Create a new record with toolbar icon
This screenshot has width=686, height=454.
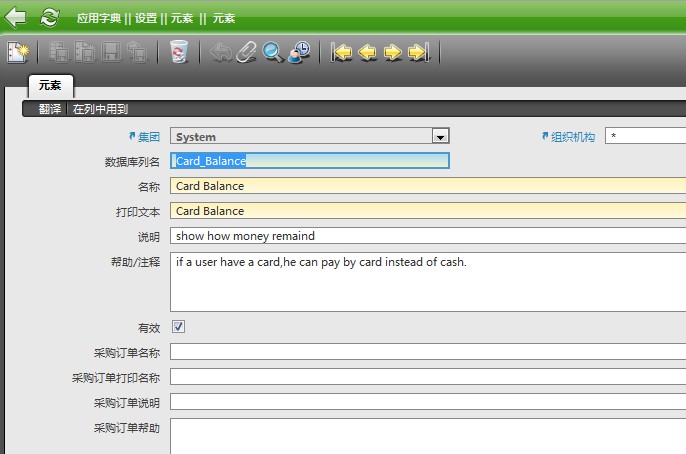tap(18, 52)
